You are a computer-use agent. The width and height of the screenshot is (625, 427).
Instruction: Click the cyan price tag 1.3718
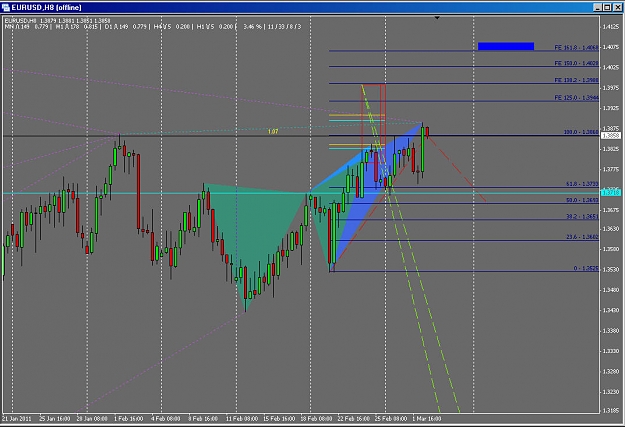pos(611,193)
